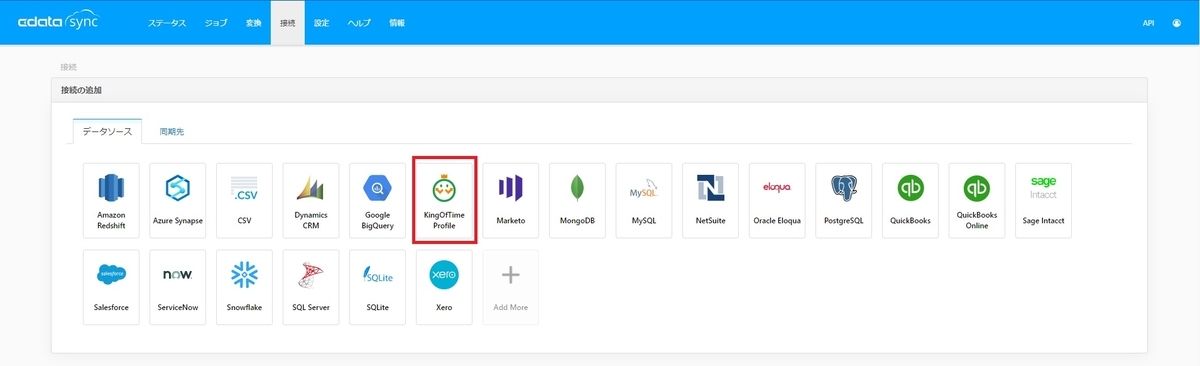Pick the Xero data source tile
The height and width of the screenshot is (366, 1200).
[x=444, y=287]
